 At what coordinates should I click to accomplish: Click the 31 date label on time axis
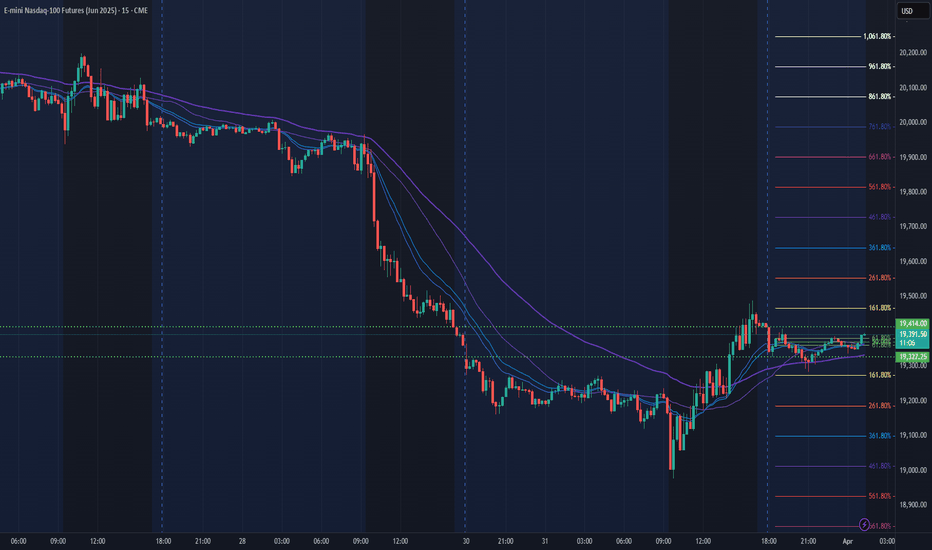coord(544,541)
